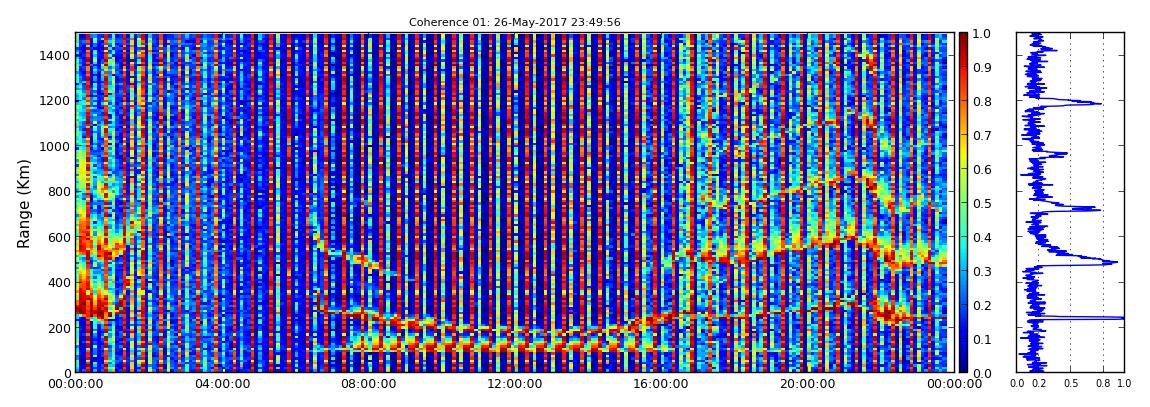
Task: Select the 200 tick on the range axis
Action: coord(58,328)
